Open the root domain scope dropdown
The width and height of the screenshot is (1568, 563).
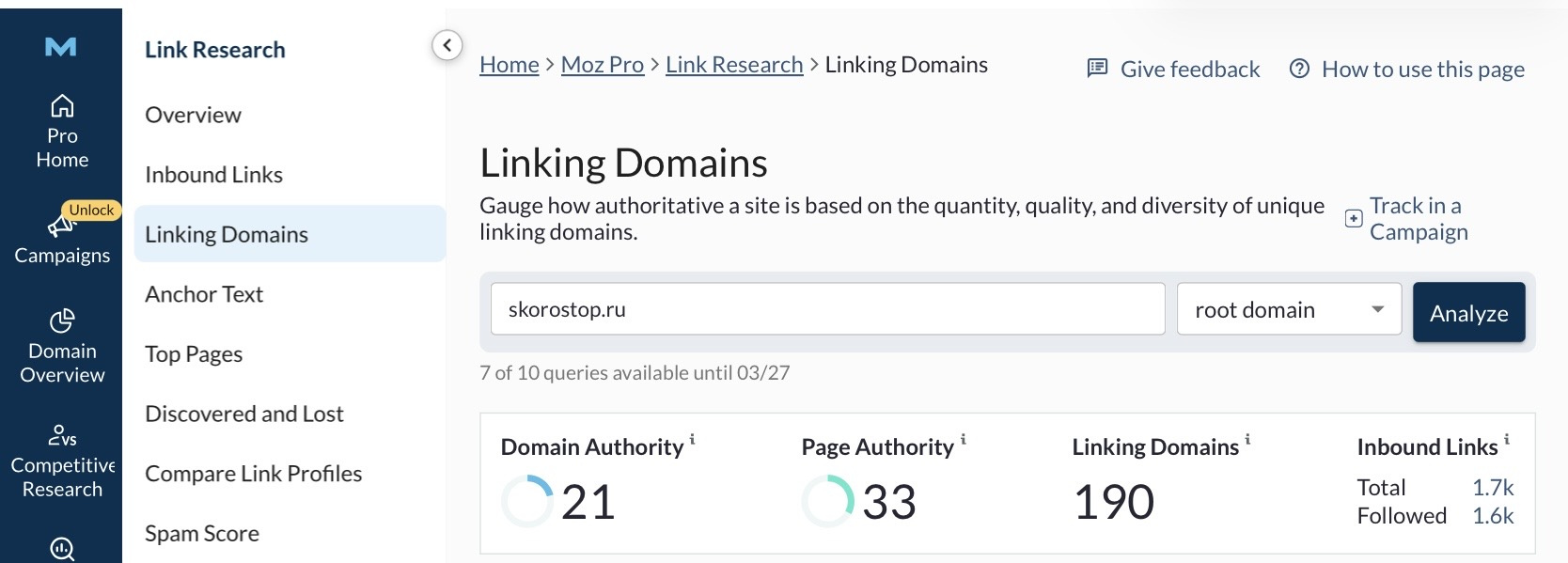[1289, 309]
